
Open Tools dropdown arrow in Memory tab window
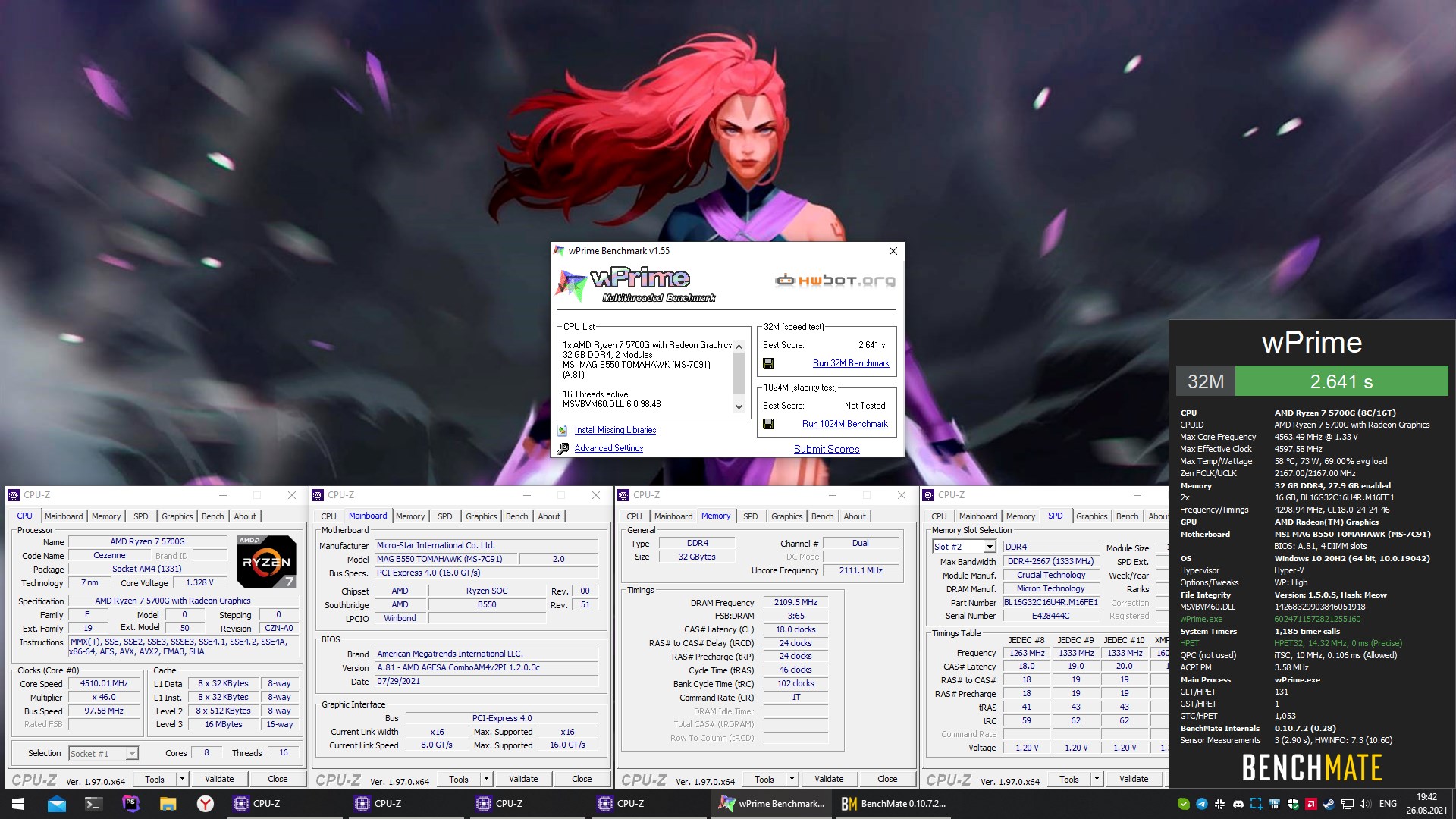pyautogui.click(x=792, y=779)
